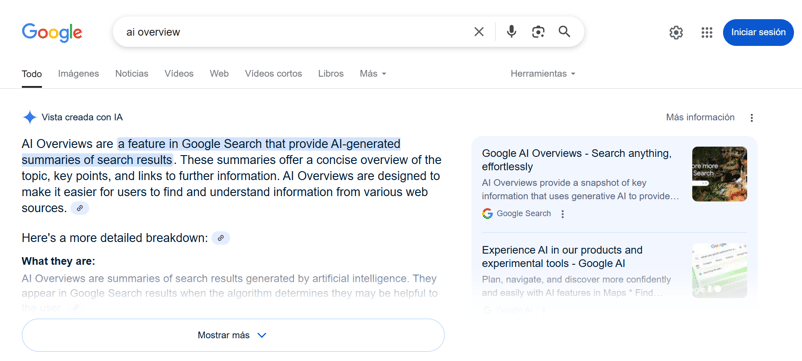Click 'Vista creada con IA' label

(x=82, y=117)
